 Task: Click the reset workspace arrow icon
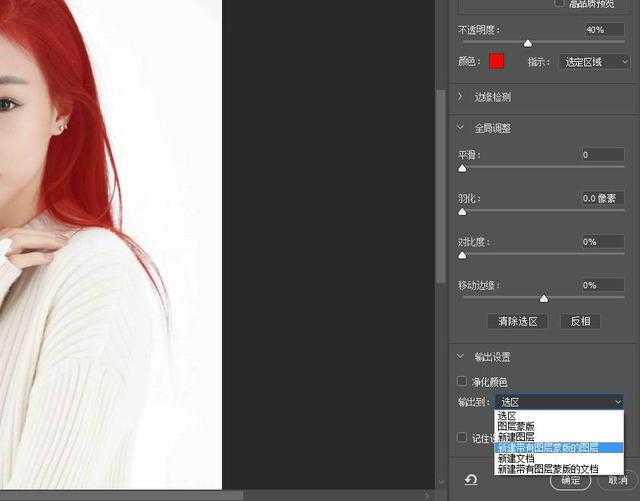click(470, 480)
